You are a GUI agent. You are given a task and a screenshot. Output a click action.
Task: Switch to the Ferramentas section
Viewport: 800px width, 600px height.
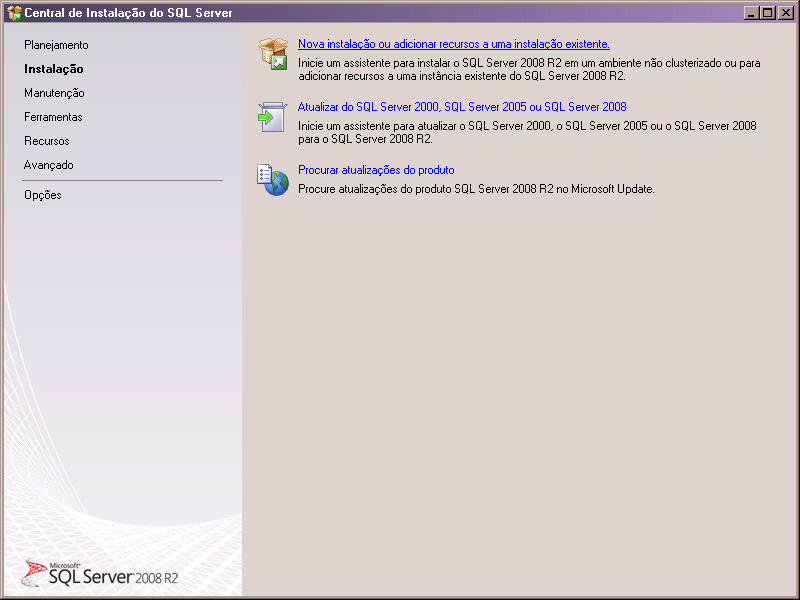pyautogui.click(x=53, y=117)
